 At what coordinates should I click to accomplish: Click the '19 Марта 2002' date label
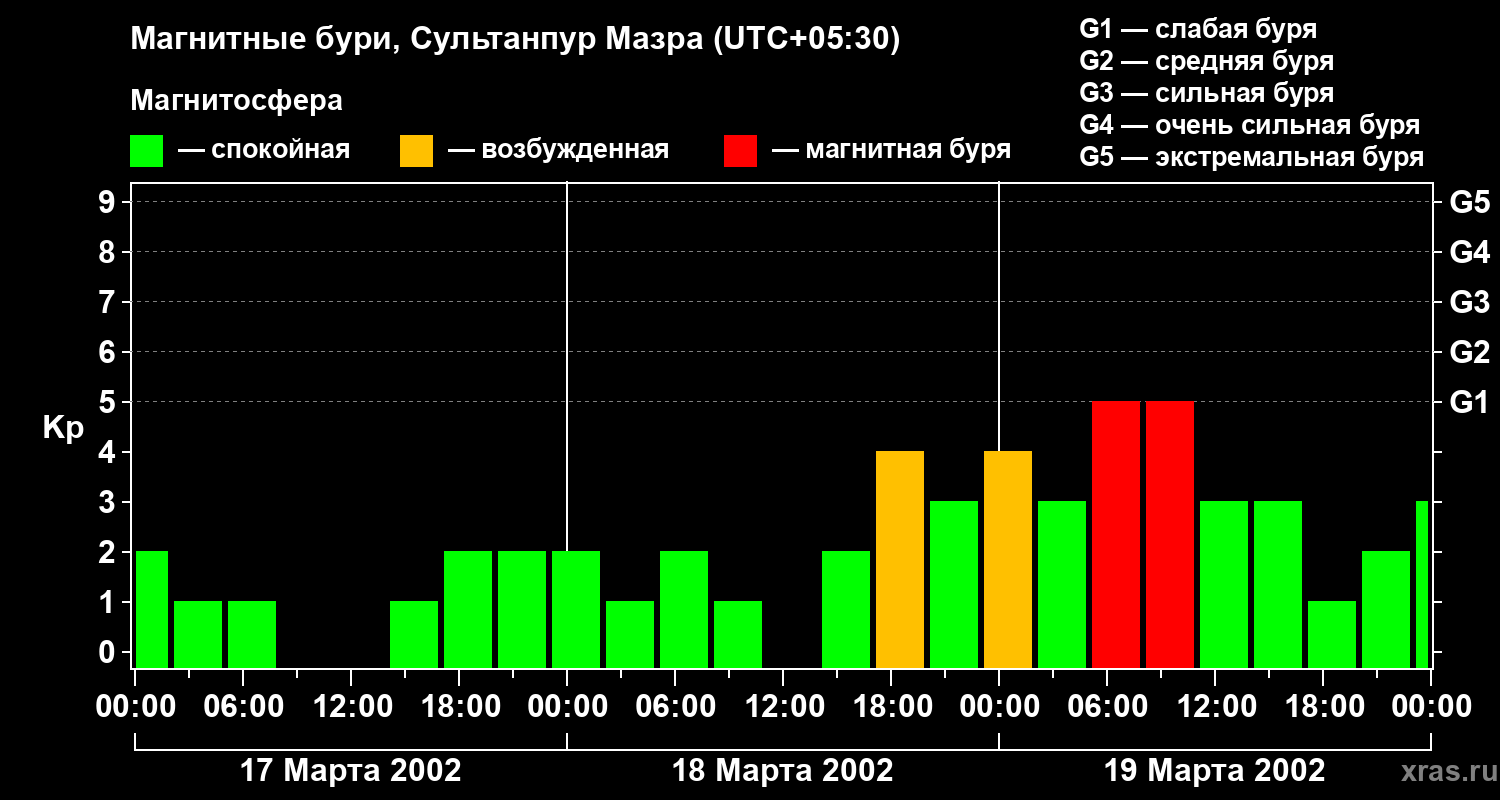(1215, 771)
